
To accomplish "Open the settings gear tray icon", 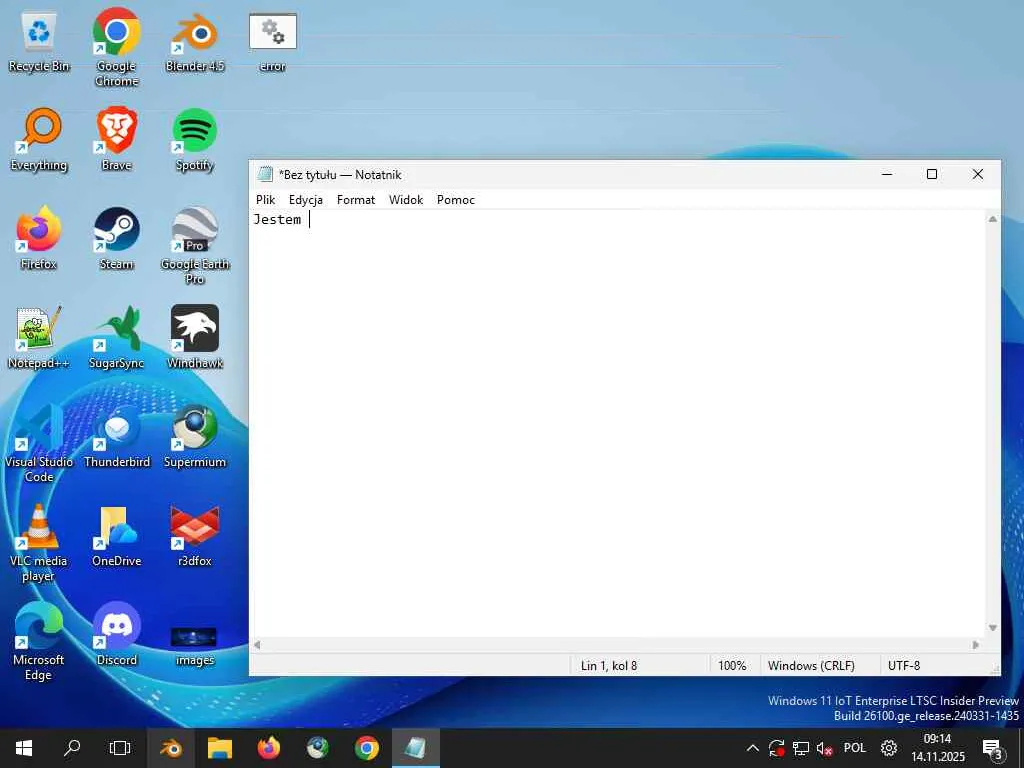I will click(x=889, y=748).
